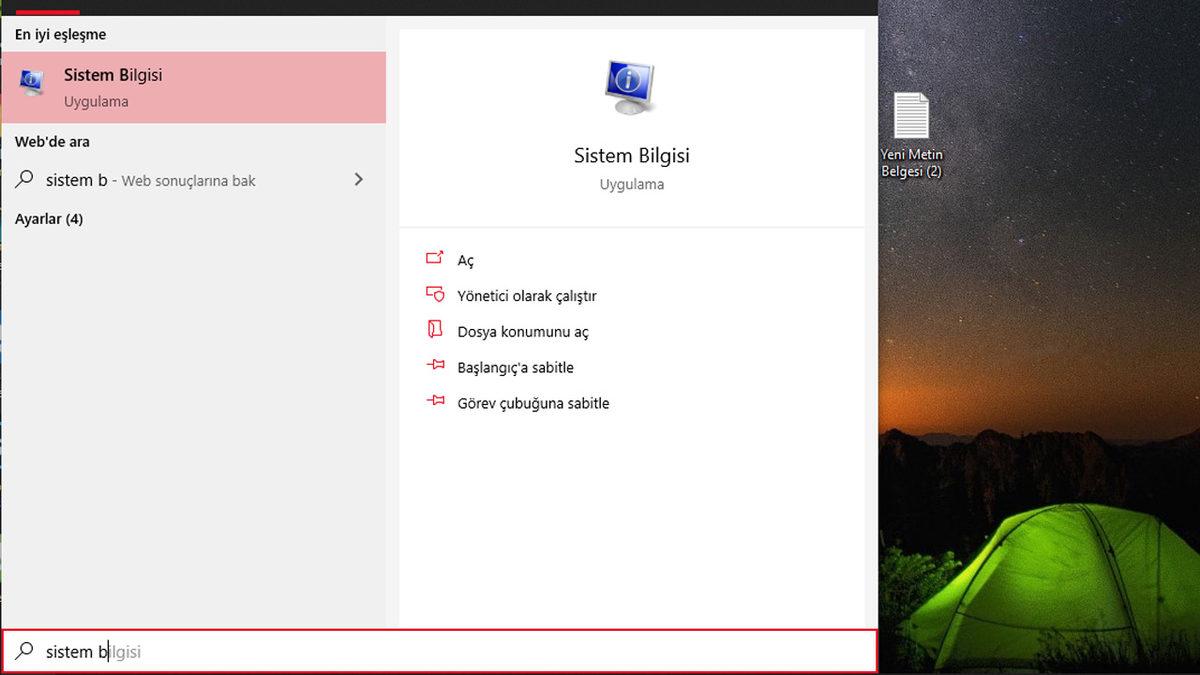Click the Aç open icon
Image resolution: width=1200 pixels, height=675 pixels.
[x=434, y=258]
